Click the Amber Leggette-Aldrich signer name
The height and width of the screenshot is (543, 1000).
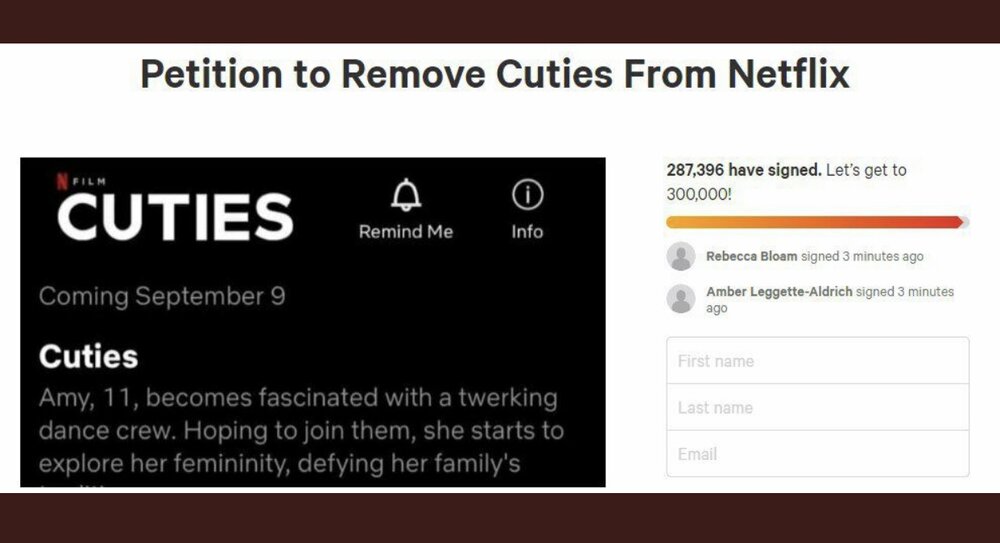tap(779, 292)
